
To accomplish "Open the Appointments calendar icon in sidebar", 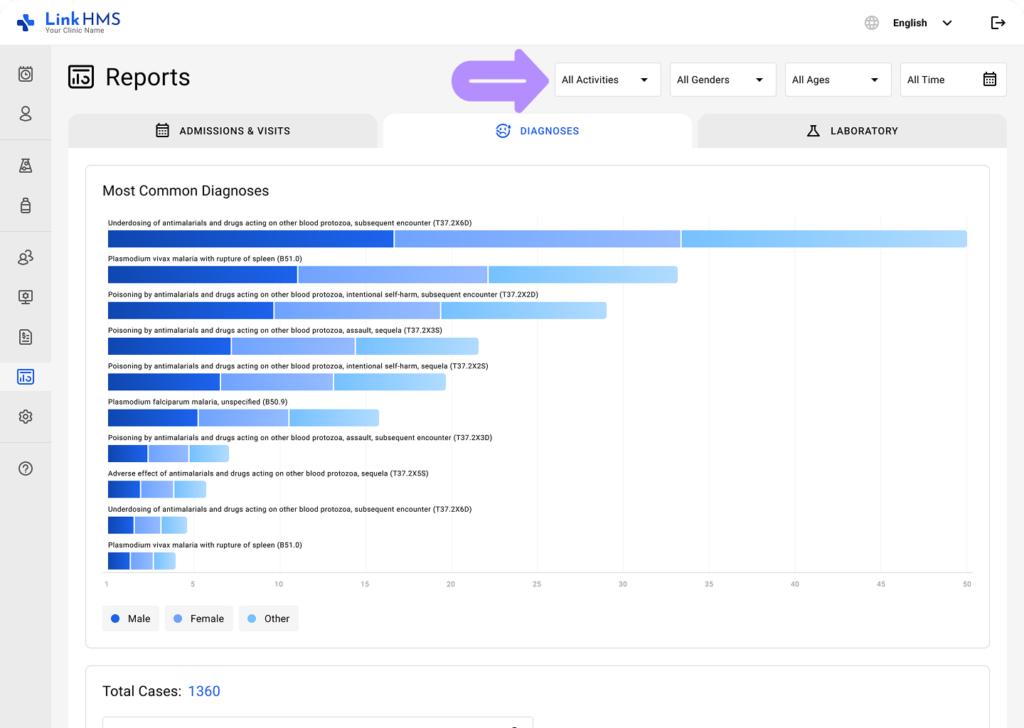I will coord(25,73).
